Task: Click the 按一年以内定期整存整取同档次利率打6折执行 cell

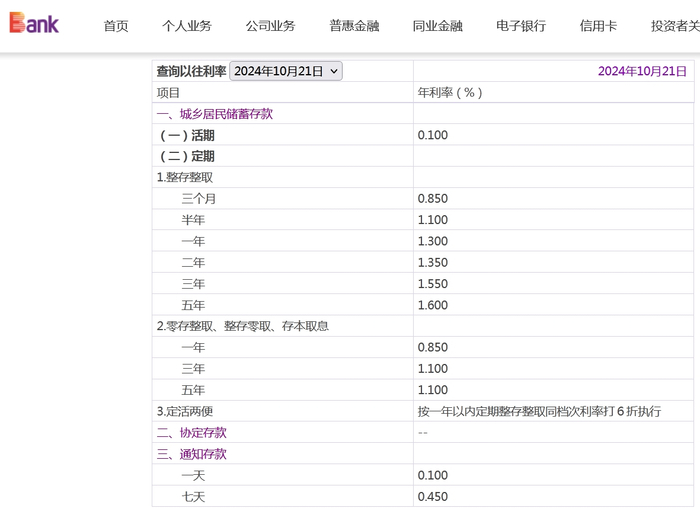Action: (x=539, y=412)
